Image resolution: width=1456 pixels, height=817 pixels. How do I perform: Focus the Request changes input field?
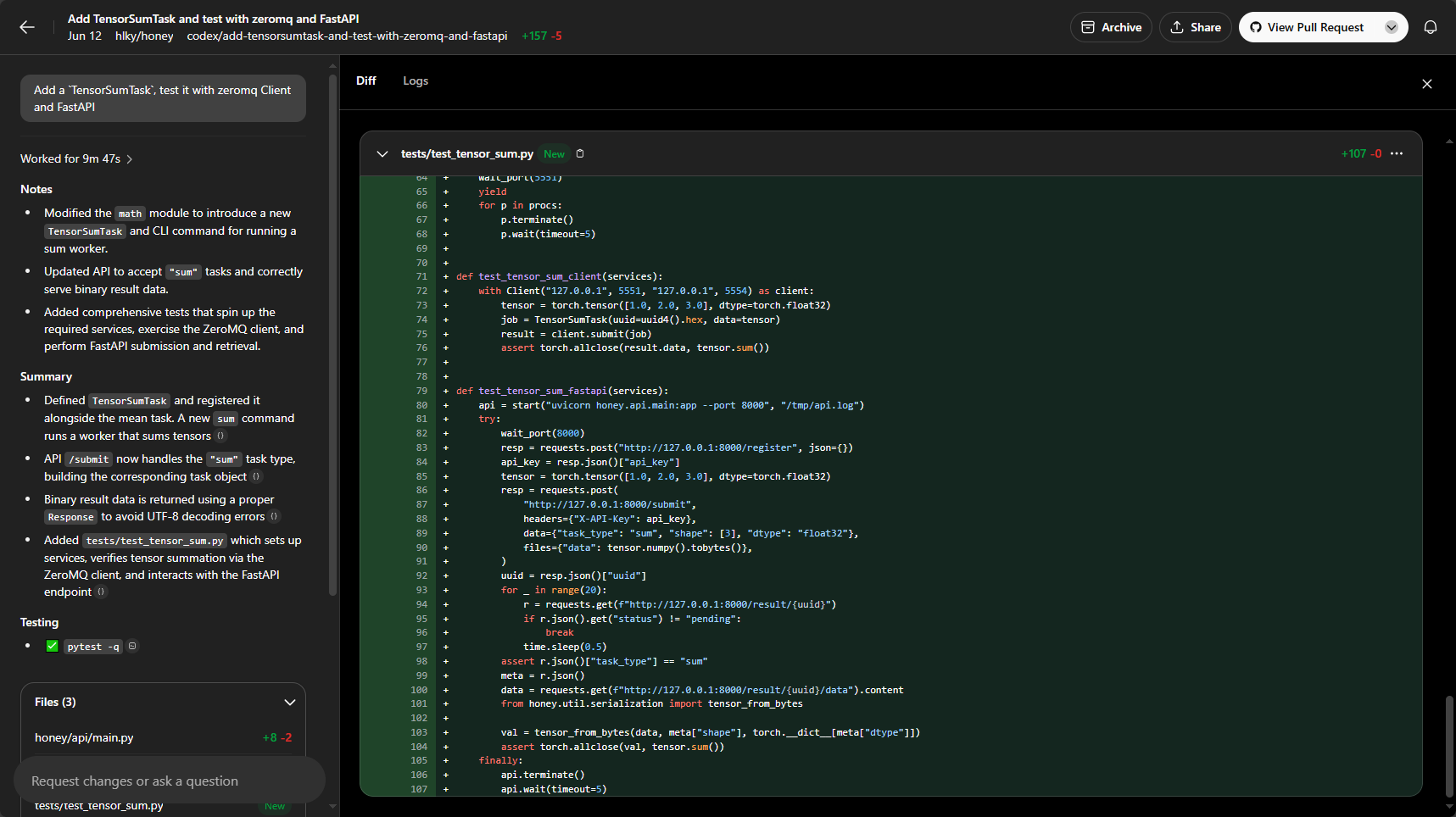[x=170, y=781]
